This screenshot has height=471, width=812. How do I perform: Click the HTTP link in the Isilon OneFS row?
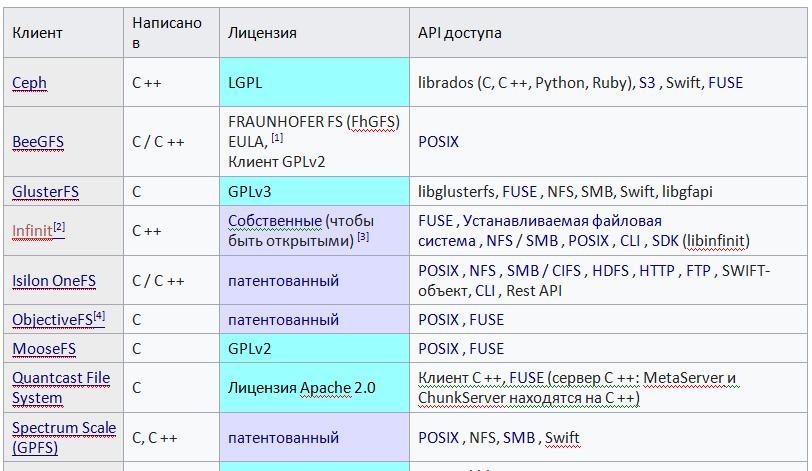(657, 271)
